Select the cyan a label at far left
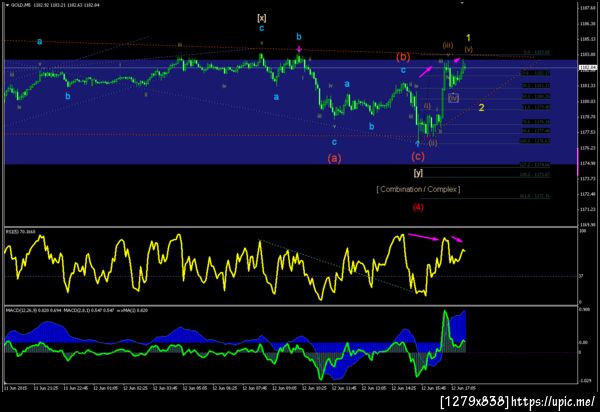The width and height of the screenshot is (600, 412). tap(39, 41)
